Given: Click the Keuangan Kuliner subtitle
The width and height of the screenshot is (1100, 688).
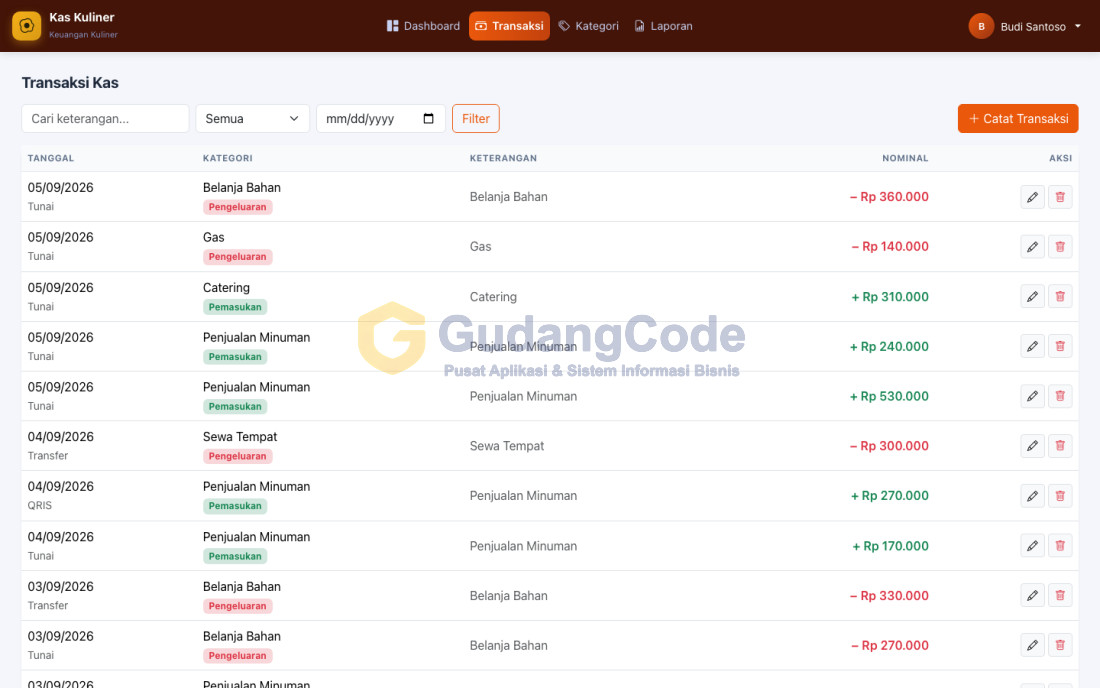Looking at the screenshot, I should (x=83, y=34).
